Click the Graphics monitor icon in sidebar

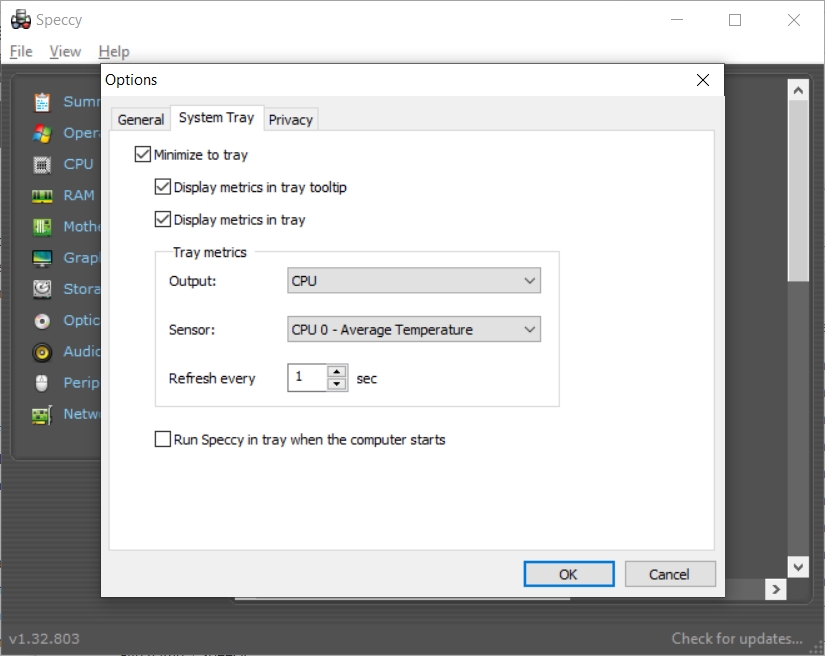pyautogui.click(x=42, y=258)
